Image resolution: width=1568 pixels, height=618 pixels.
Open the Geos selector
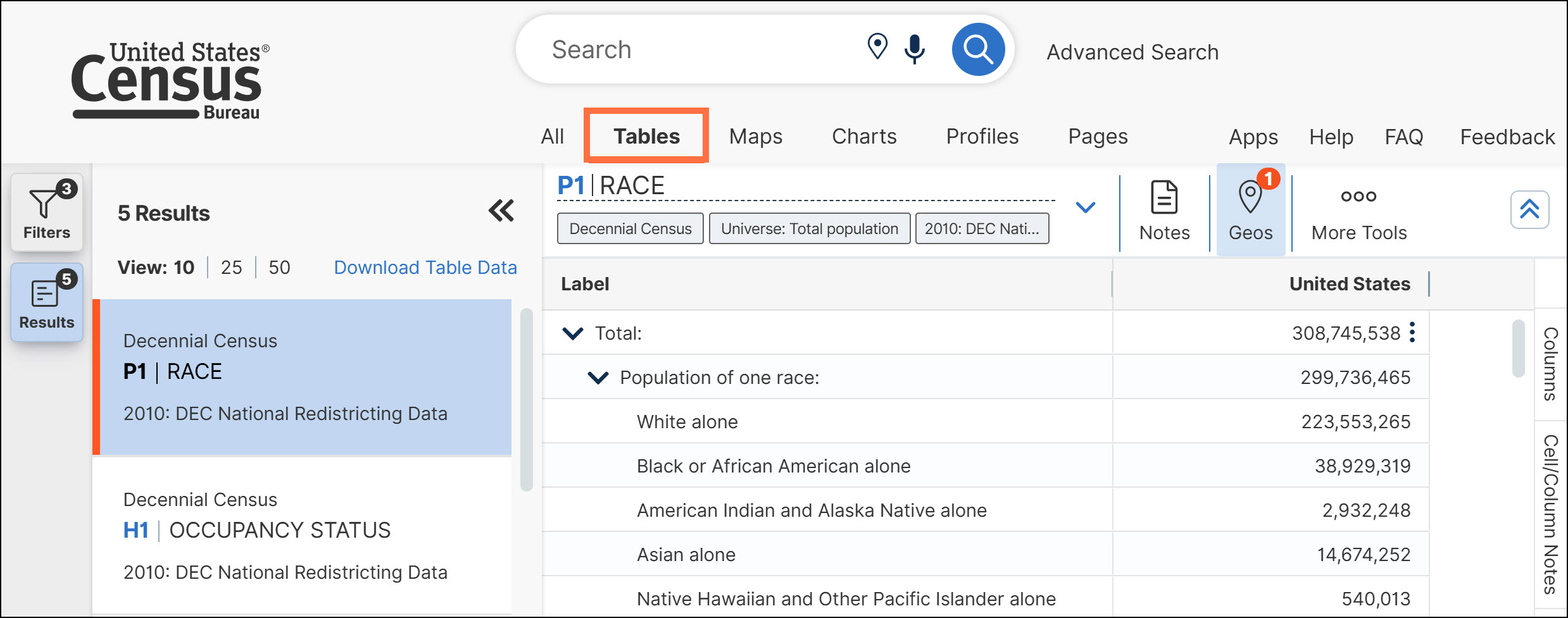(1251, 211)
